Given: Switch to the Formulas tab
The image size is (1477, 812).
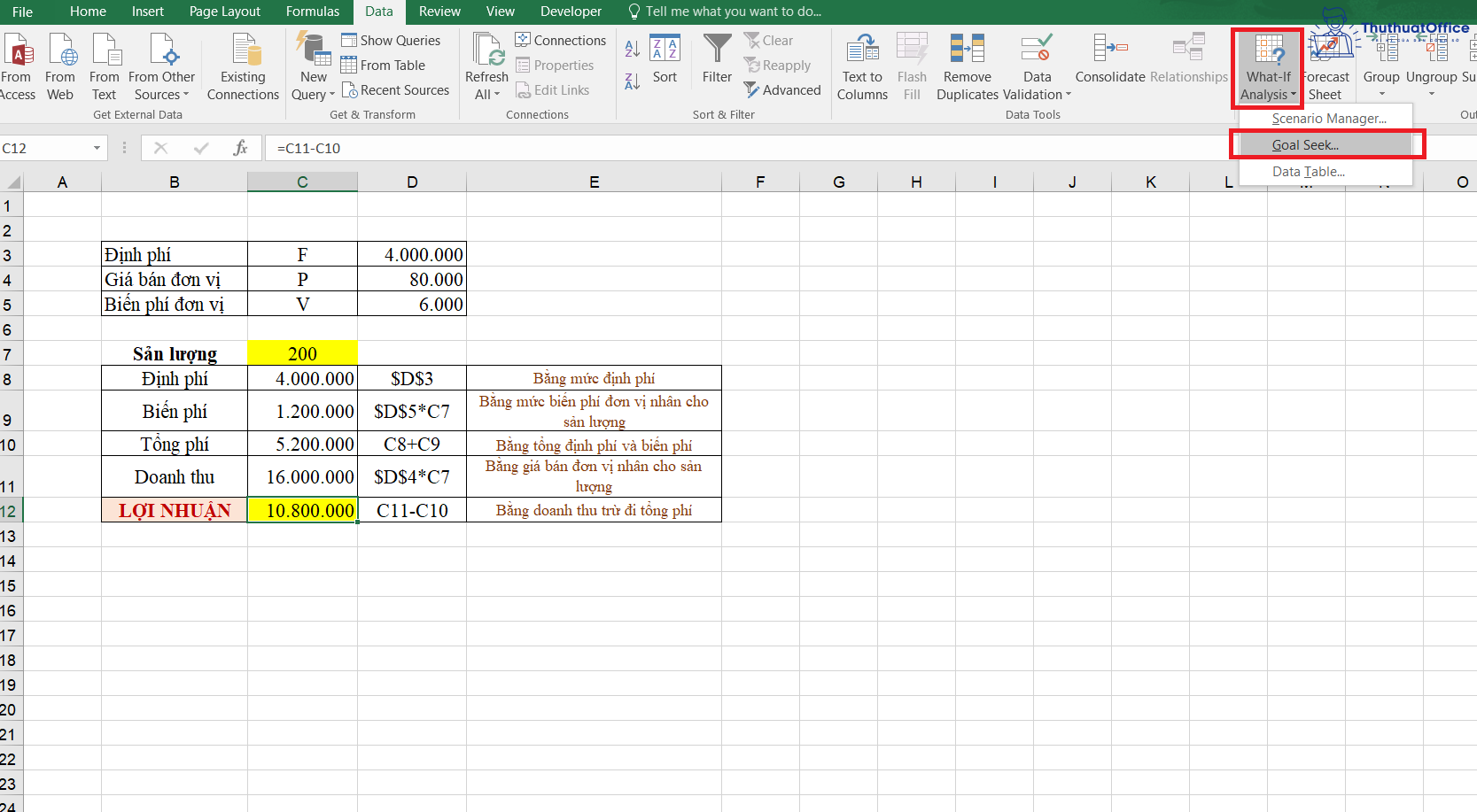Looking at the screenshot, I should point(313,12).
